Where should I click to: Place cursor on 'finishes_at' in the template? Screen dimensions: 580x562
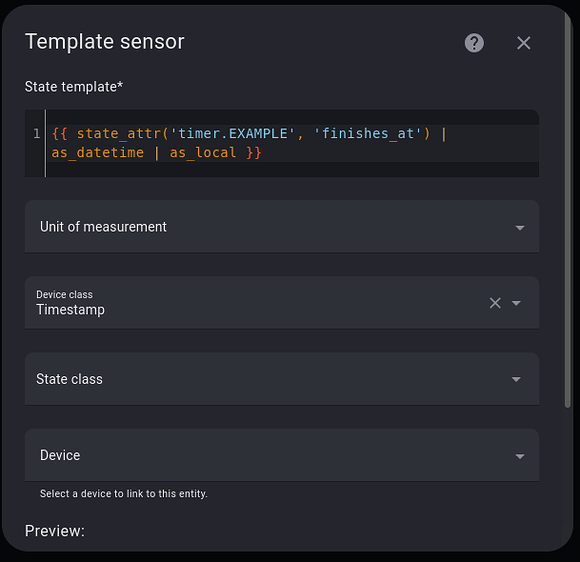[368, 133]
